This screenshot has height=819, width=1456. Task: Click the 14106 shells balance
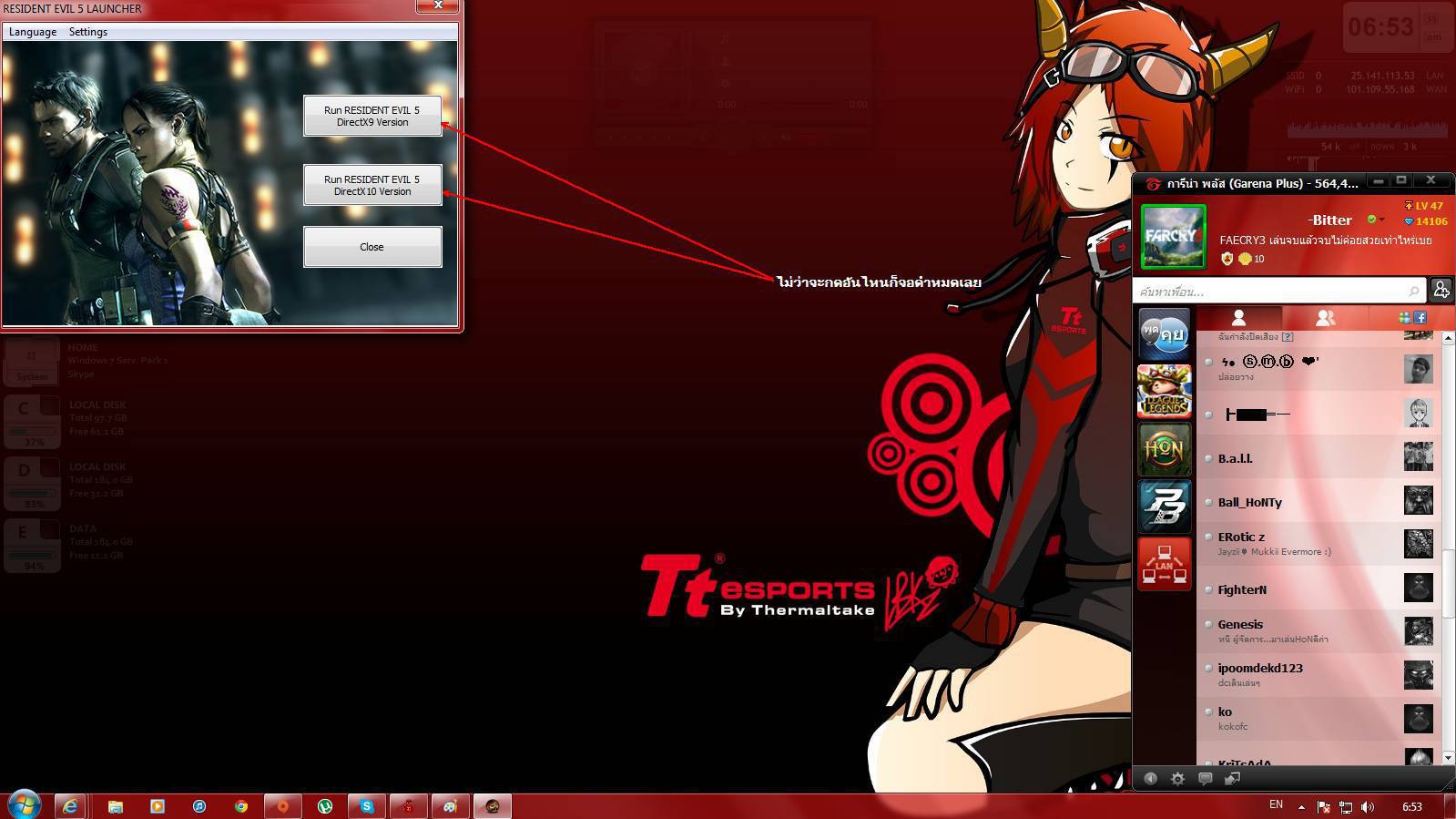point(1426,221)
